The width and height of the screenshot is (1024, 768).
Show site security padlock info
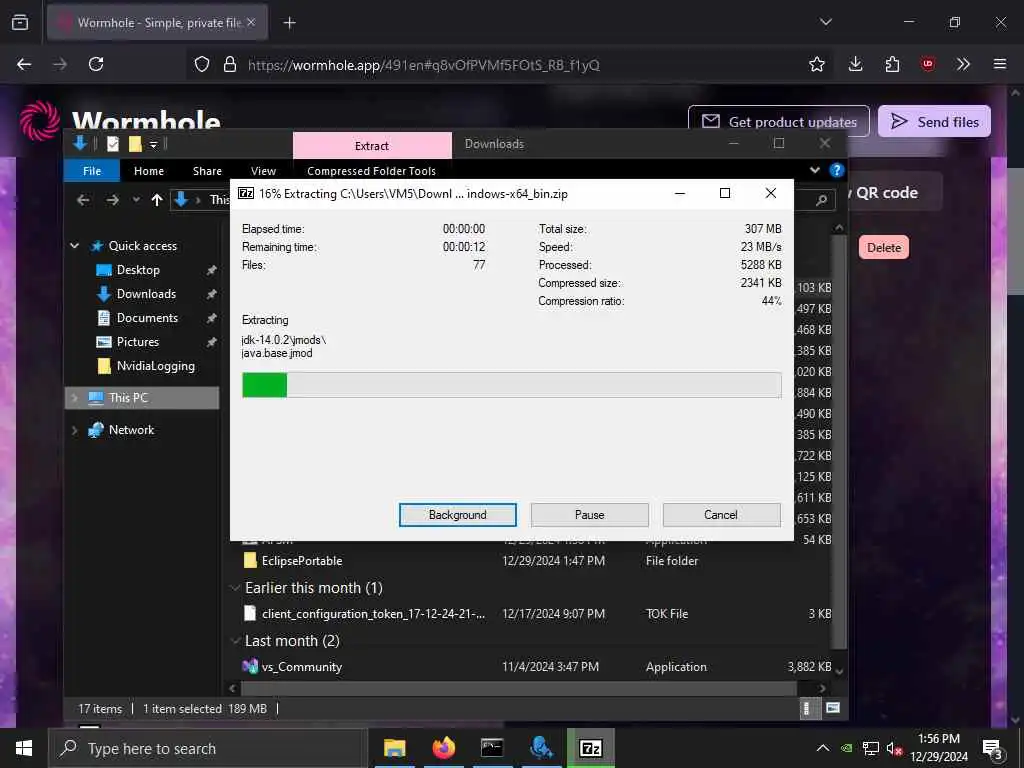coord(230,64)
